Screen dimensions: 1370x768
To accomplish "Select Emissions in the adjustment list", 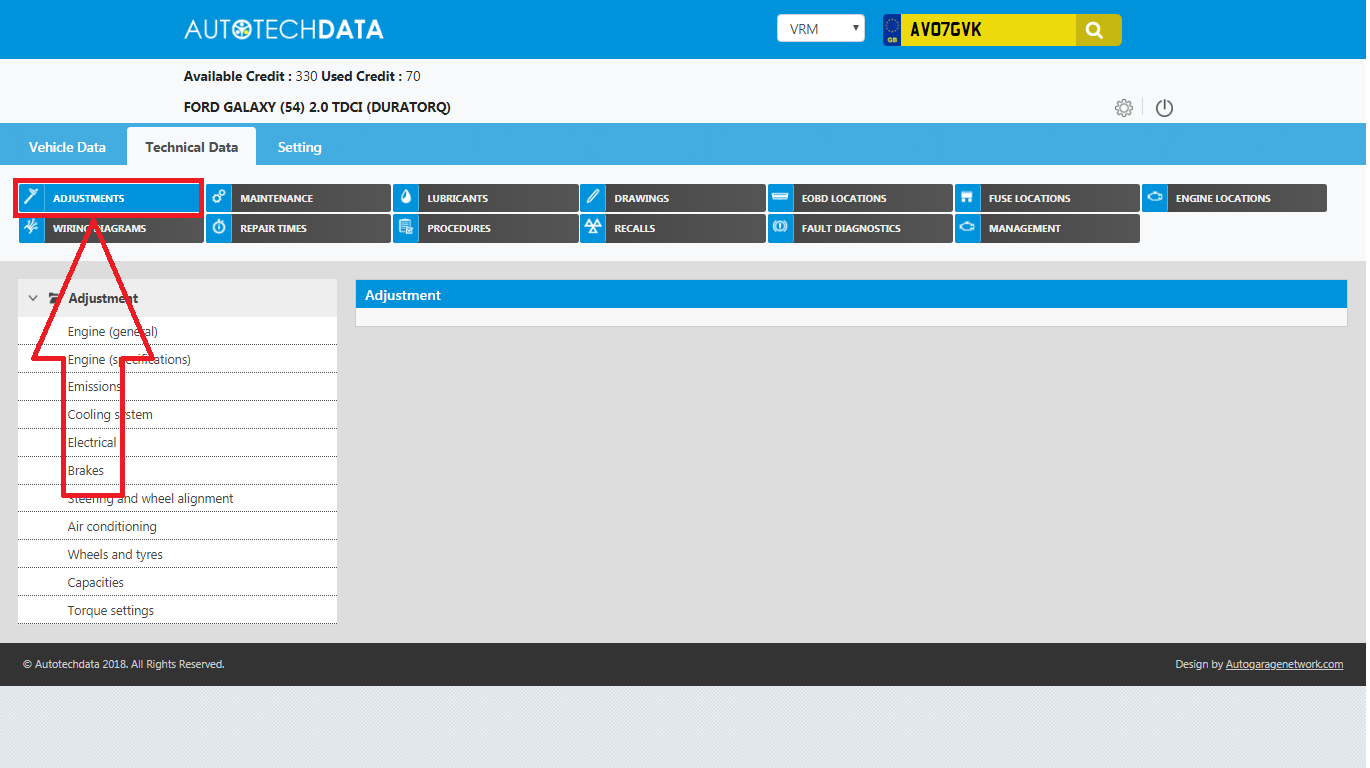I will pos(177,387).
